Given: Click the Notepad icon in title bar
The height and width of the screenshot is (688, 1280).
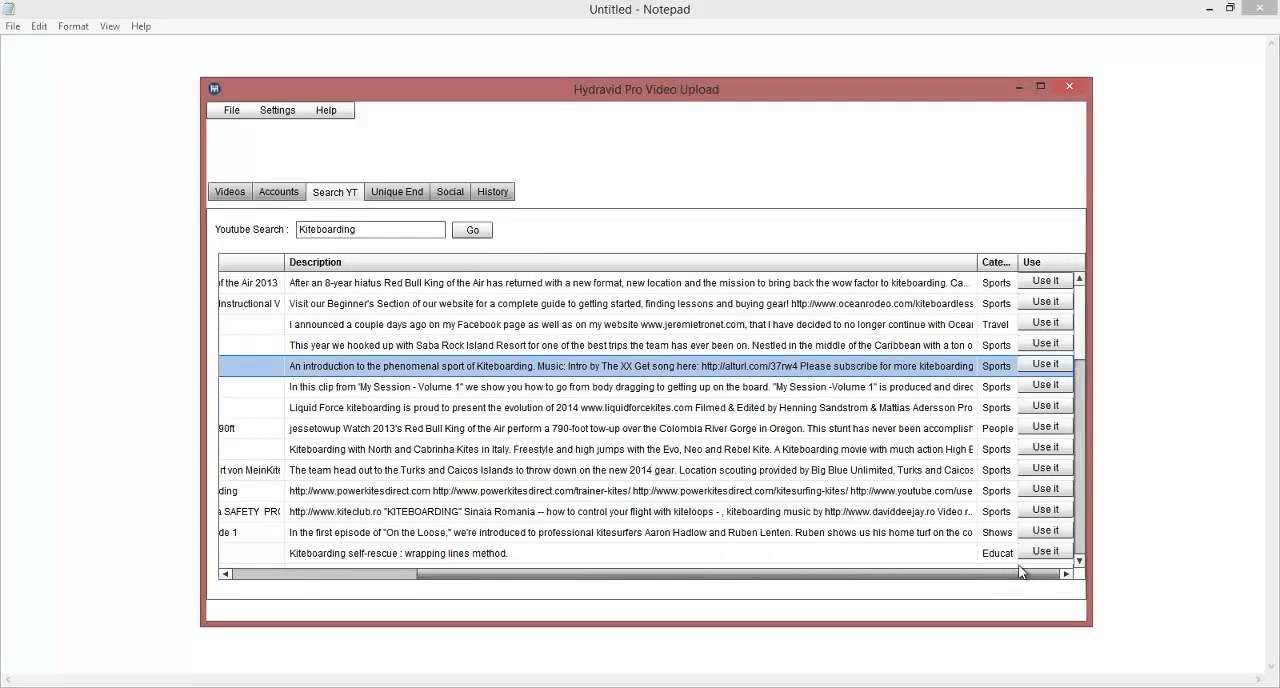Looking at the screenshot, I should tap(9, 9).
